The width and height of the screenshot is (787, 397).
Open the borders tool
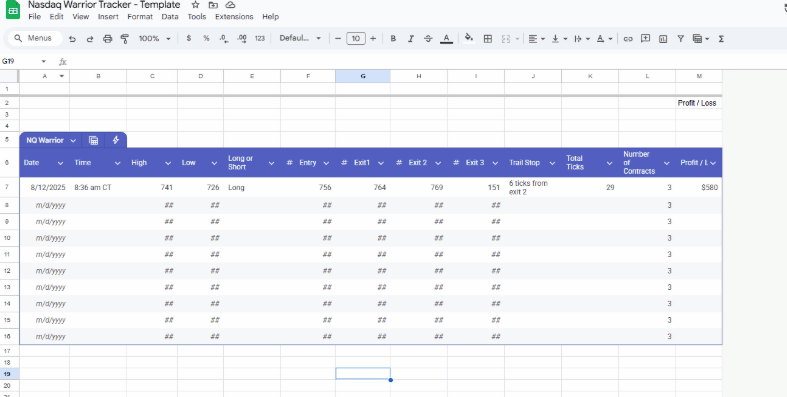(x=487, y=39)
